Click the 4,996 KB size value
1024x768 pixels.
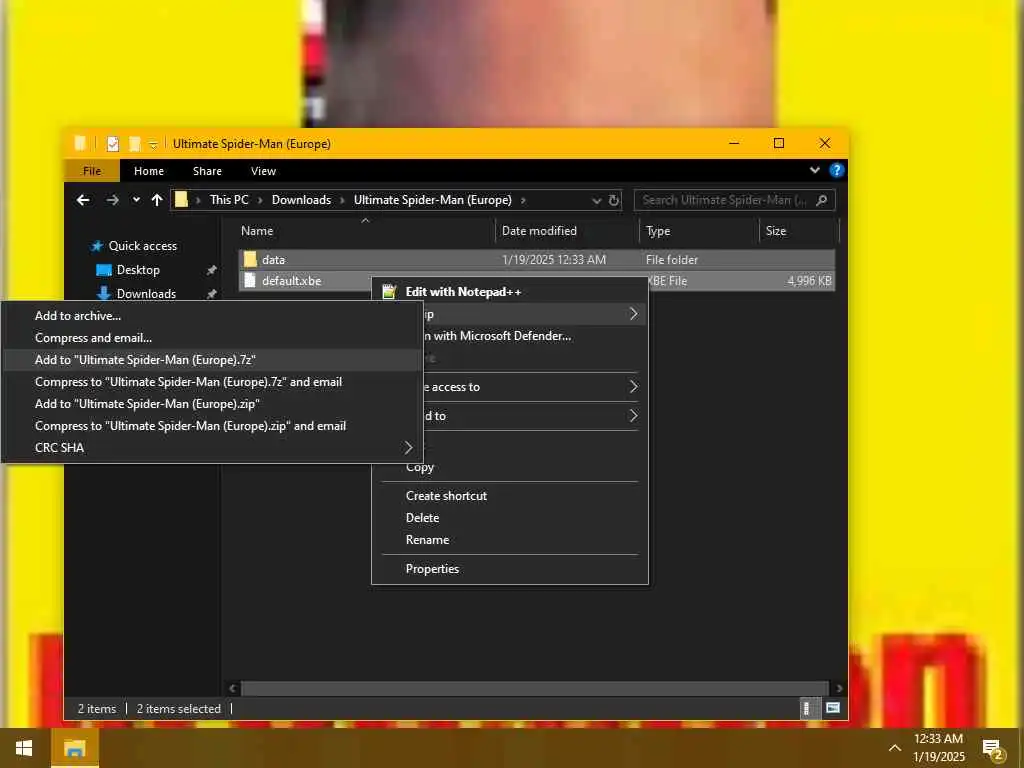[x=809, y=281]
